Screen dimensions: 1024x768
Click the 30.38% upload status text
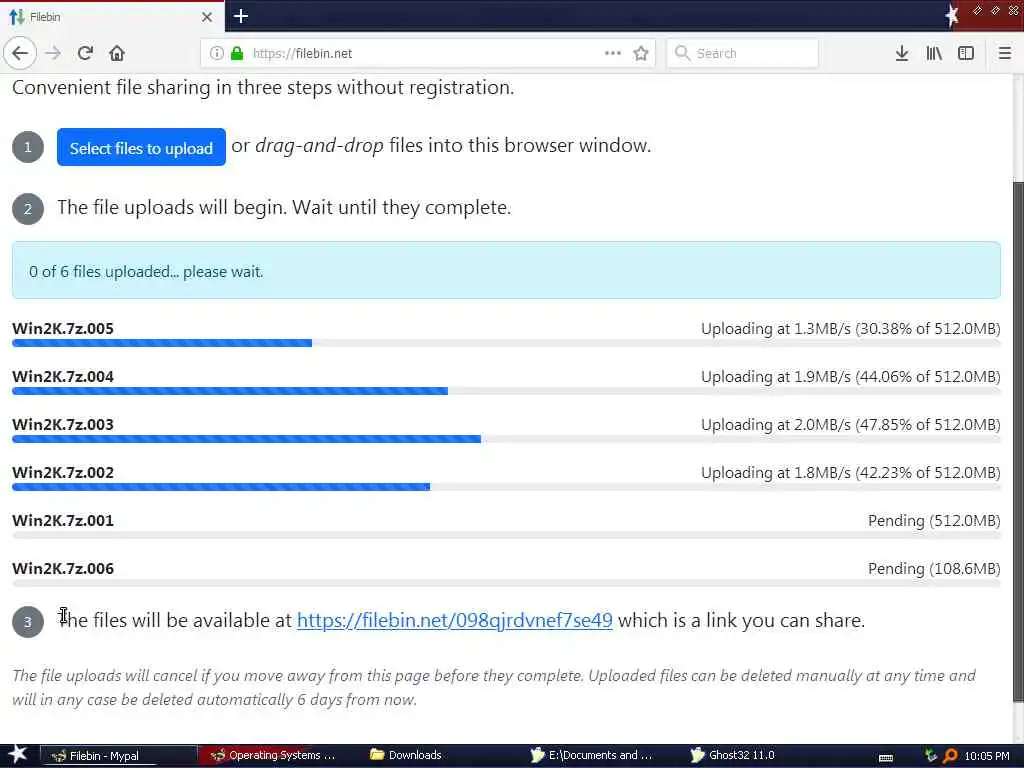pos(850,328)
